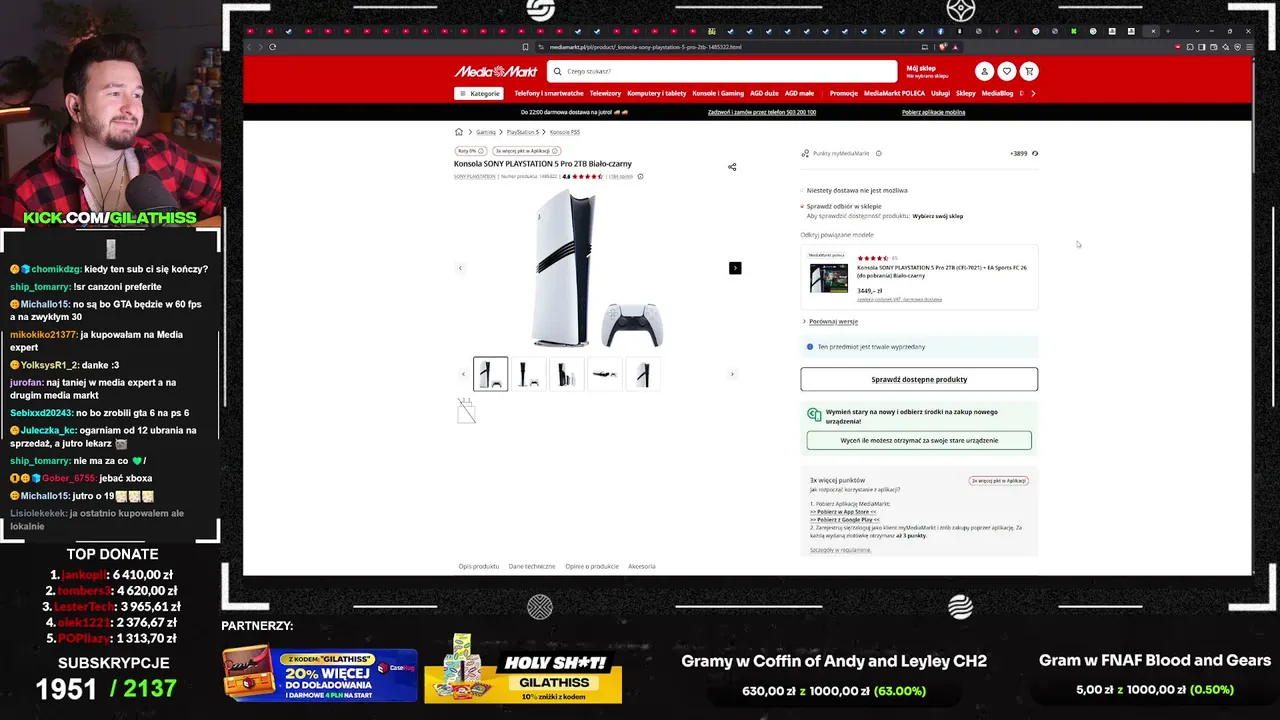Share the product via share icon
The height and width of the screenshot is (720, 1280).
(732, 167)
